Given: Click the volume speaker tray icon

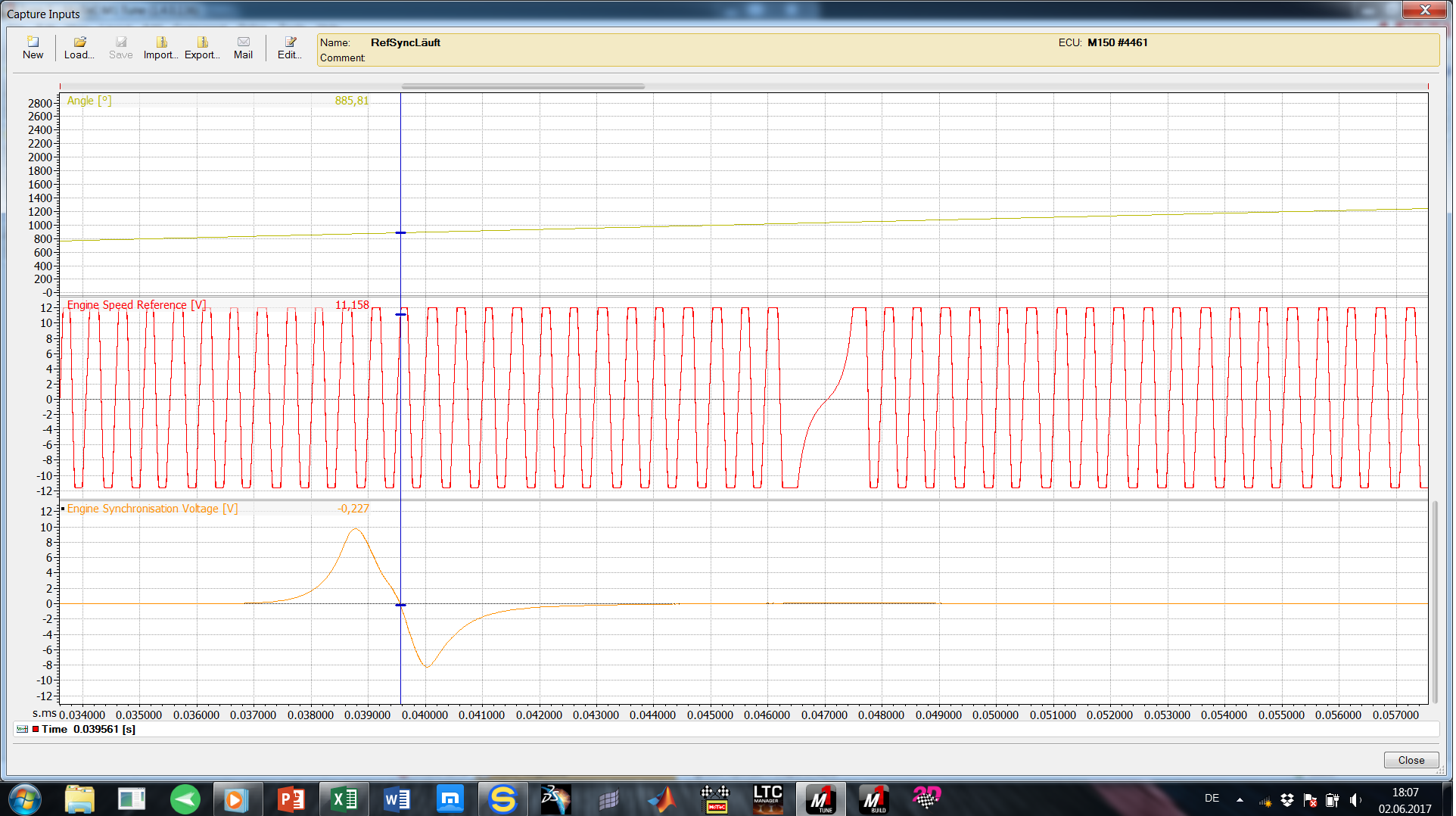Looking at the screenshot, I should coord(1357,800).
